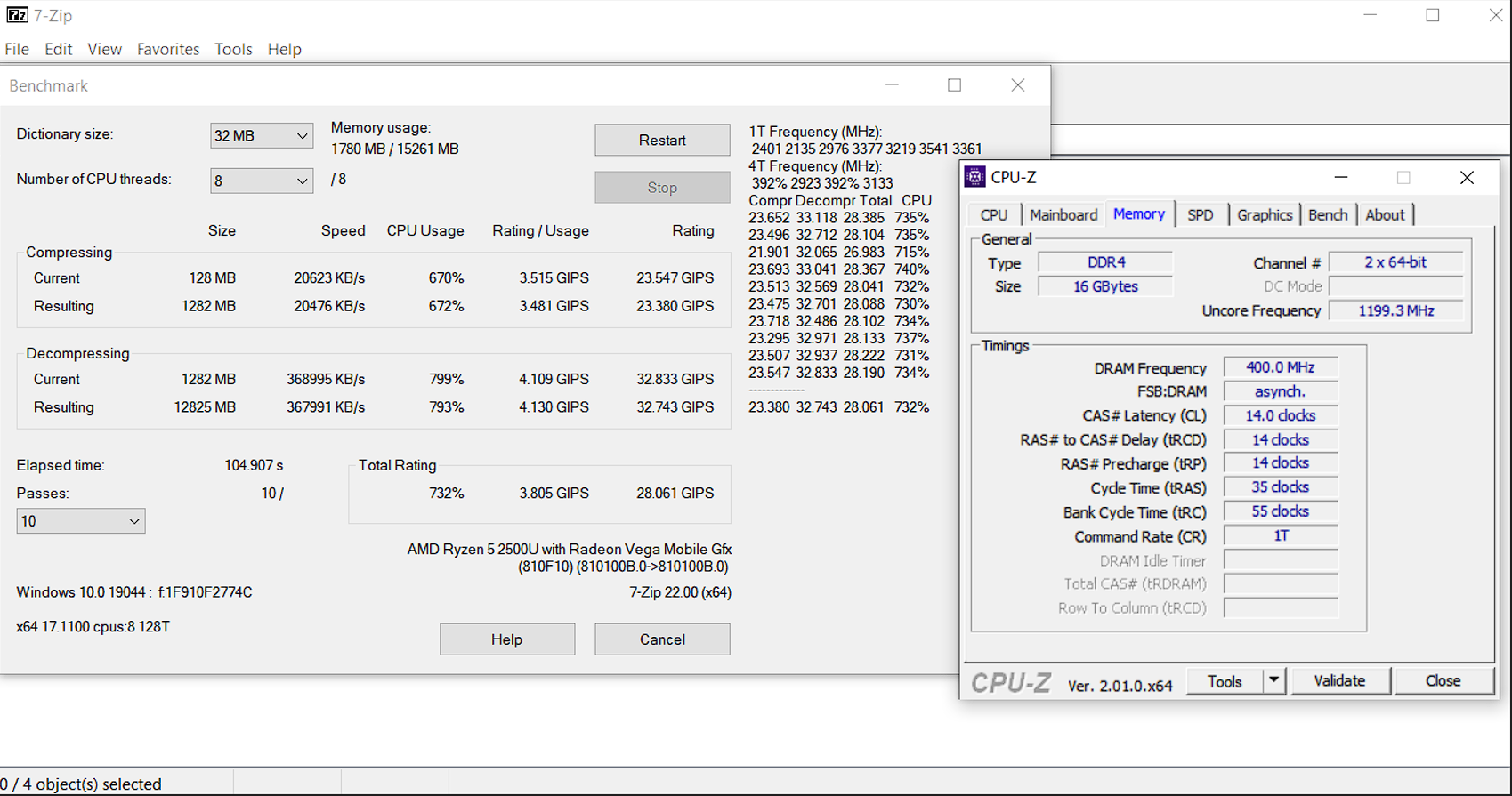Viewport: 1512px width, 796px height.
Task: Click the FSB:DRAM asynch. field
Action: pos(1281,391)
